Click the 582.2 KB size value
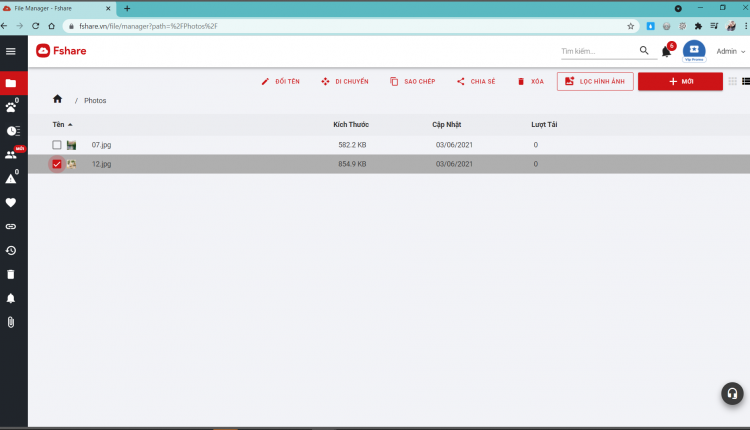Screen dimensions: 750x430 [353, 144]
